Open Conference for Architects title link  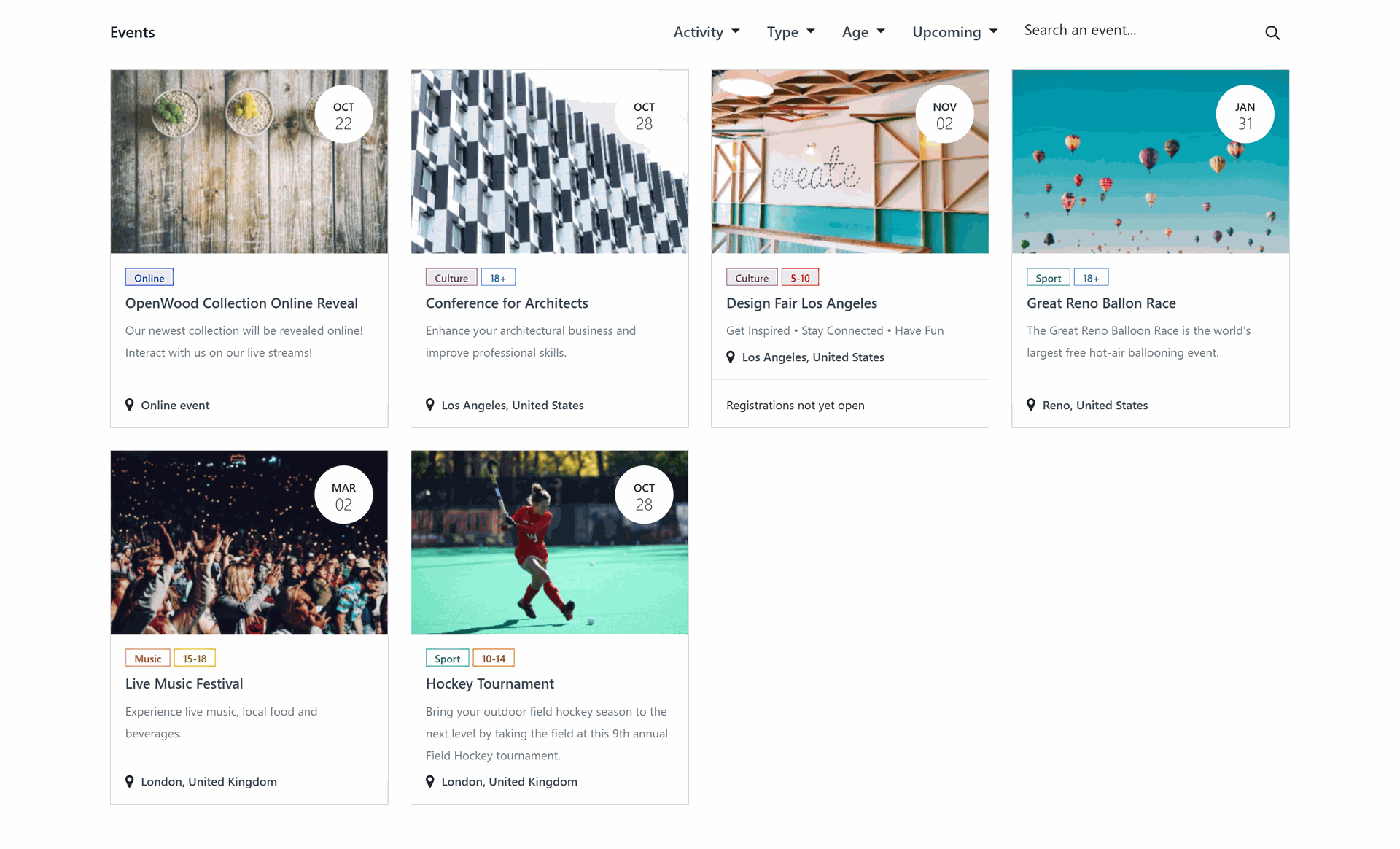point(507,303)
